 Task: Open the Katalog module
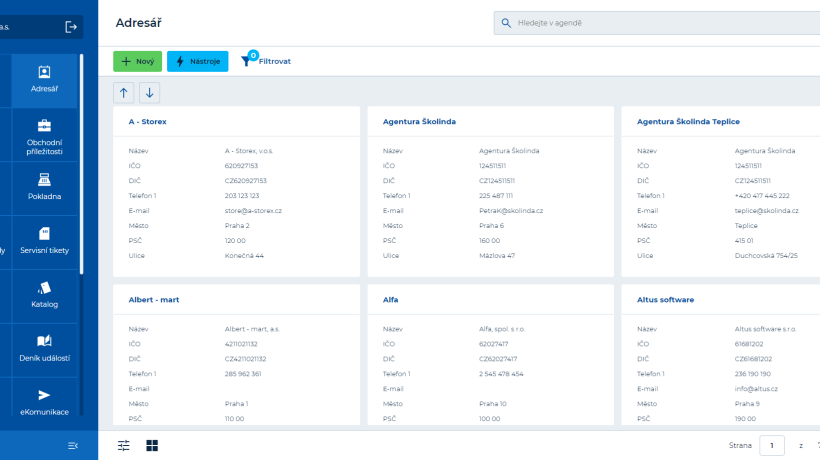coord(44,295)
